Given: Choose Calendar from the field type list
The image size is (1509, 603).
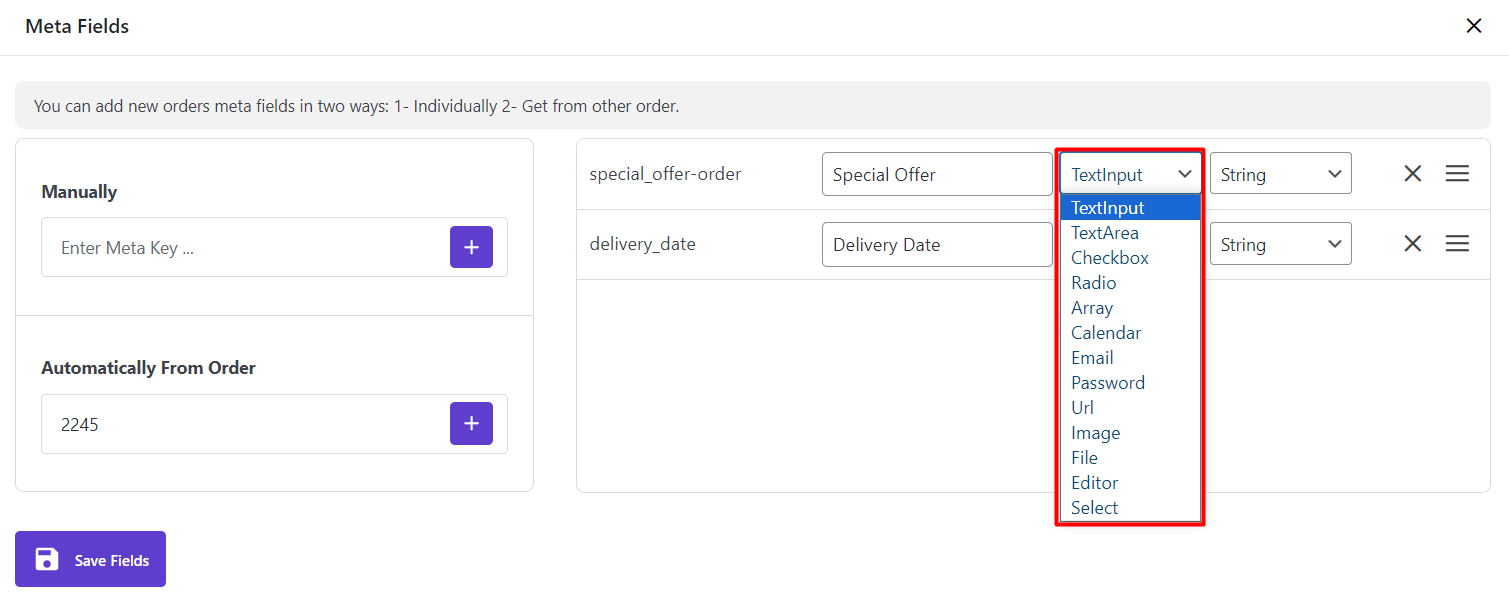Looking at the screenshot, I should [x=1106, y=333].
